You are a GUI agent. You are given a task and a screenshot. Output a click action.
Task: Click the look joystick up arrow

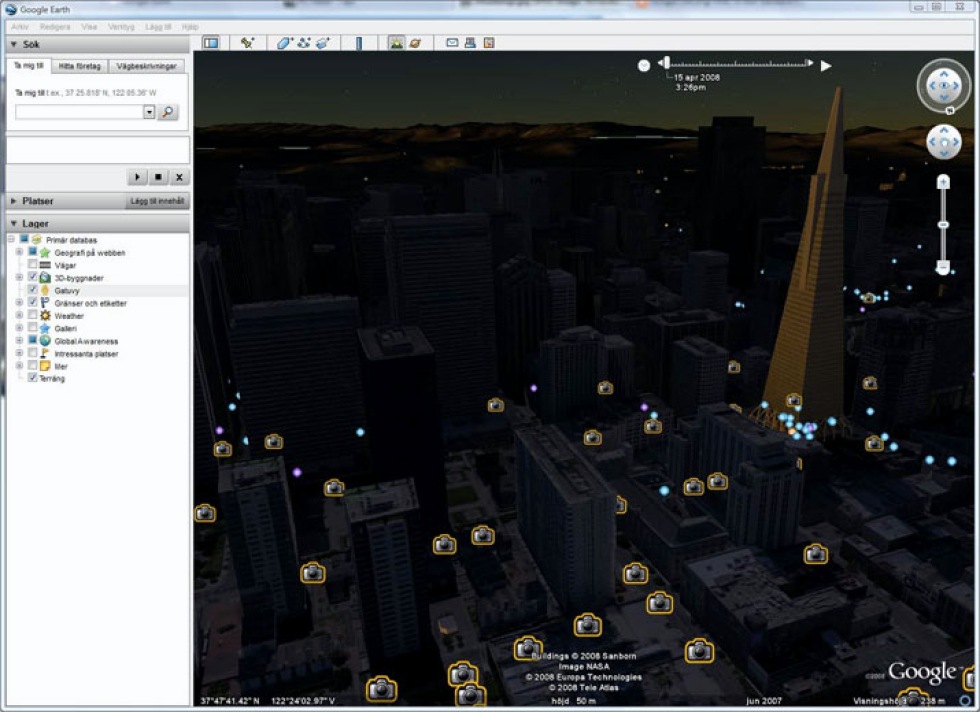coord(944,74)
